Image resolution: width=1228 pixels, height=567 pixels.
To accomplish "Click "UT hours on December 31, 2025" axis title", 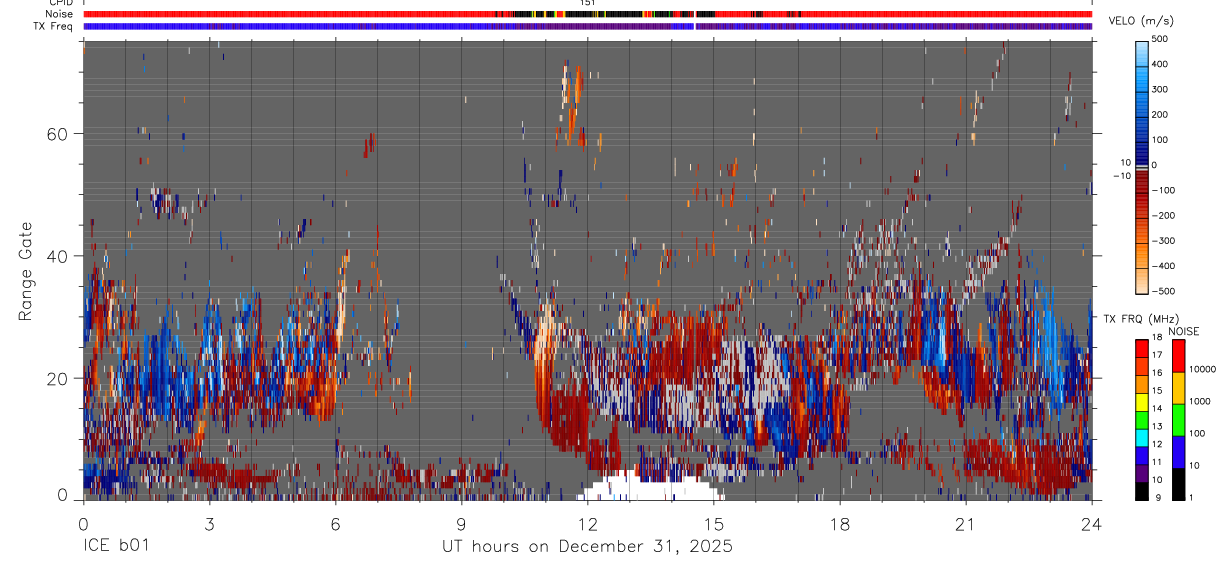I will 588,547.
